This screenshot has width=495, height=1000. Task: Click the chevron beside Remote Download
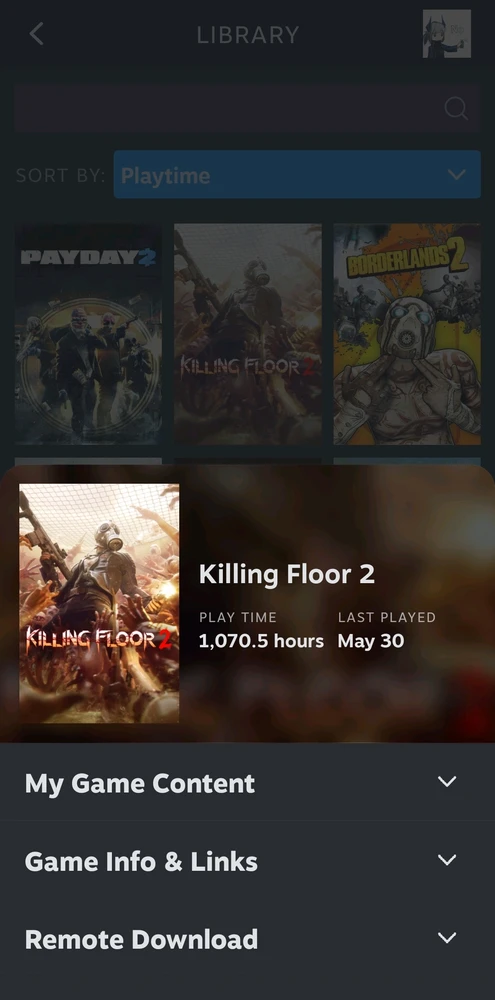tap(447, 938)
